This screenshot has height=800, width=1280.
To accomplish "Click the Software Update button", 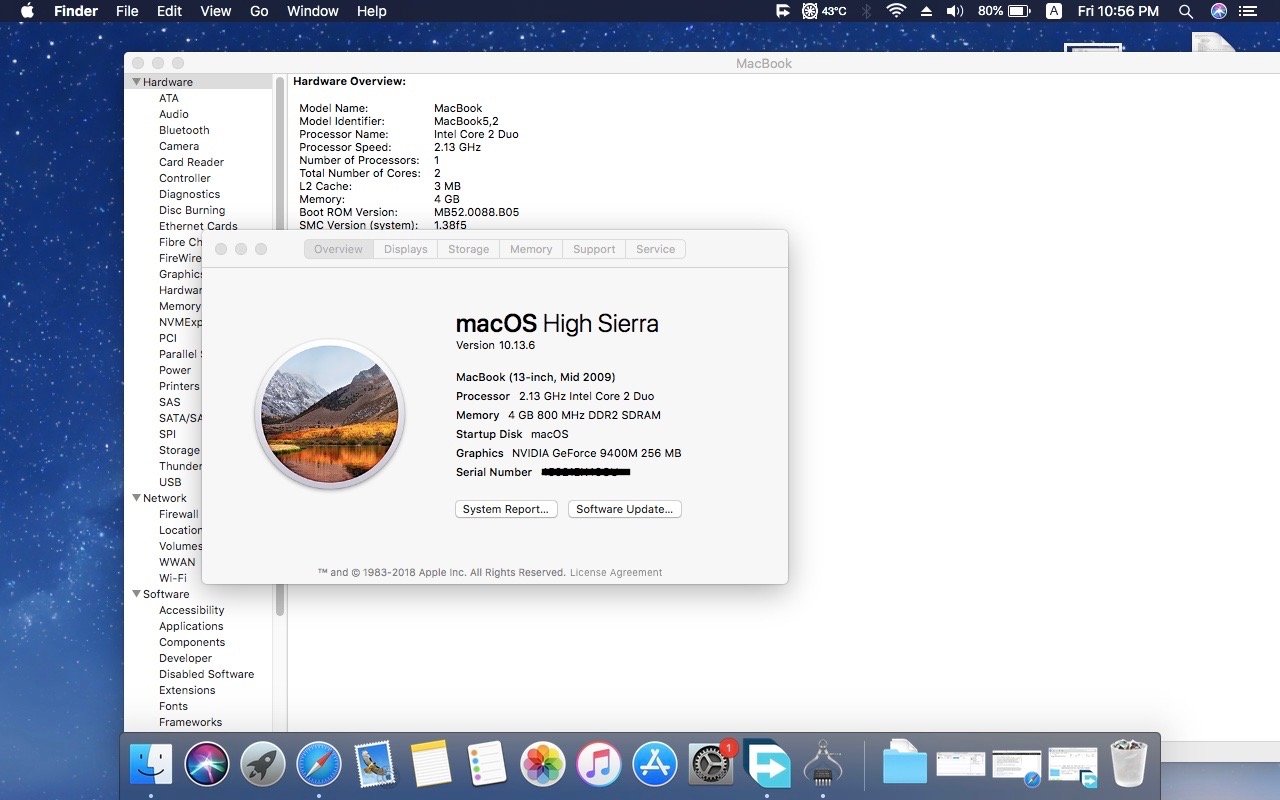I will click(625, 509).
